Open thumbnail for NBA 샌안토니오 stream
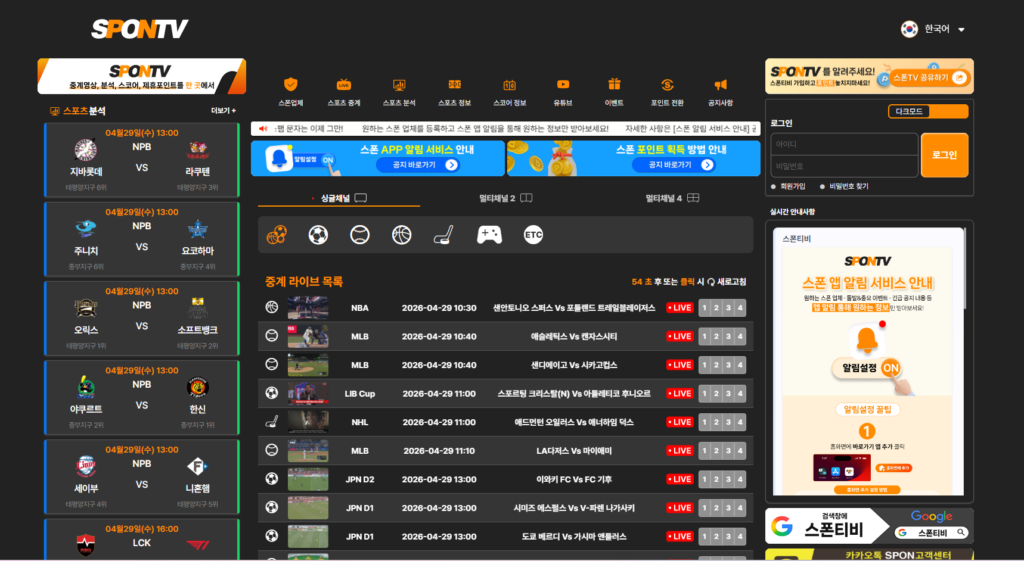The image size is (1024, 561). [x=308, y=308]
